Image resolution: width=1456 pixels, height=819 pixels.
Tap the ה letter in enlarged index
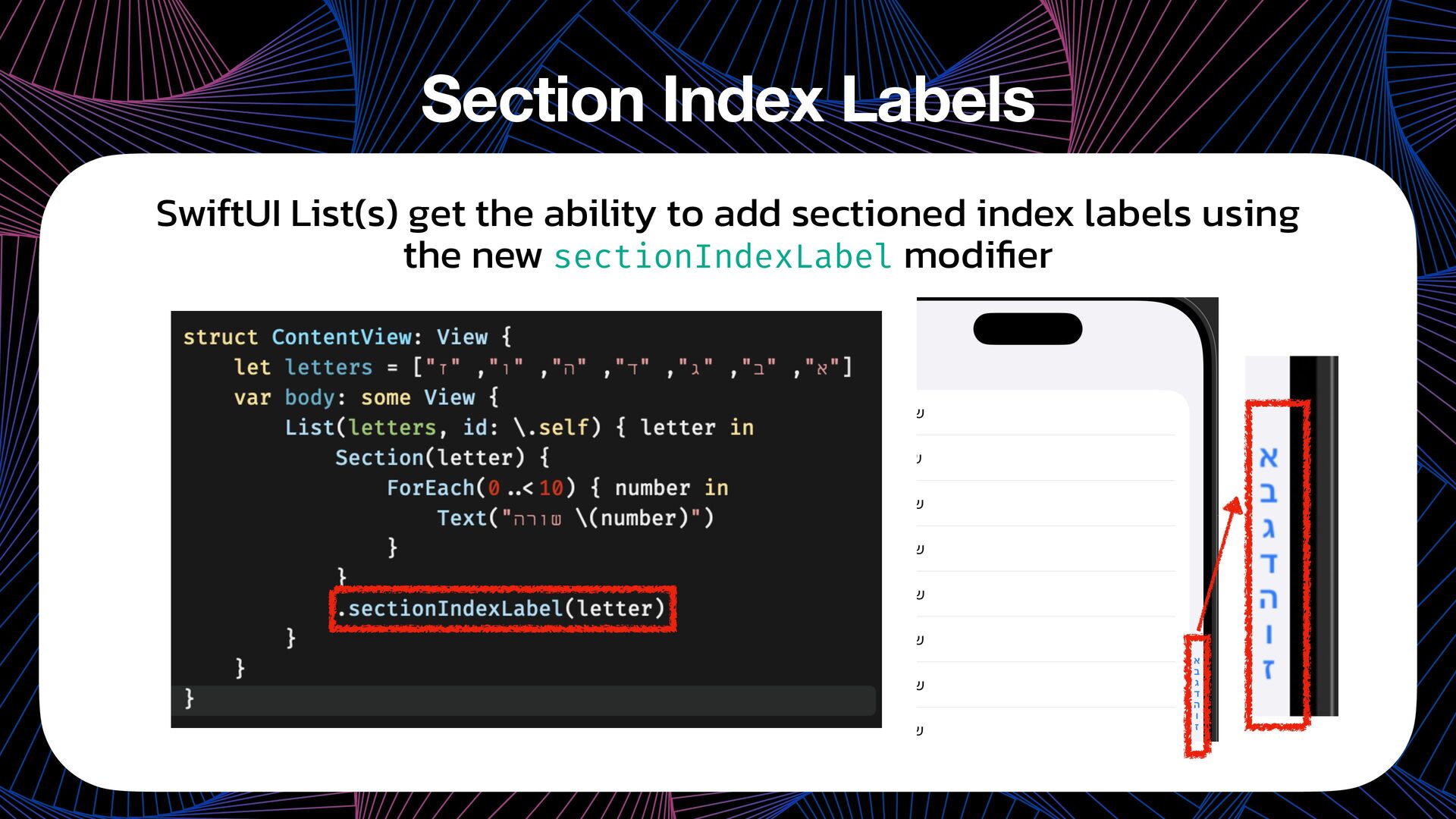pos(1269,599)
